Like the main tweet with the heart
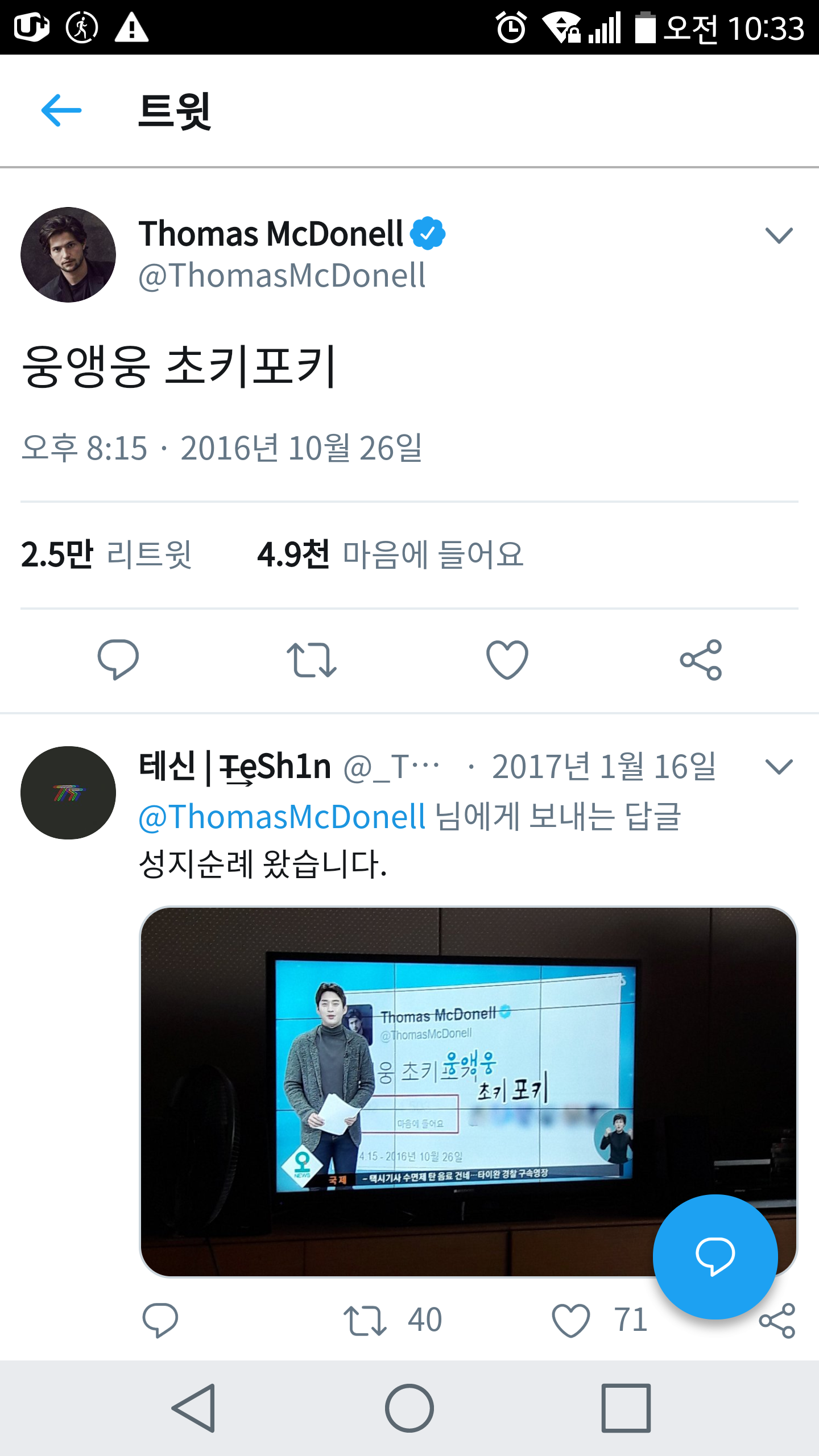Image resolution: width=819 pixels, height=1456 pixels. click(507, 659)
